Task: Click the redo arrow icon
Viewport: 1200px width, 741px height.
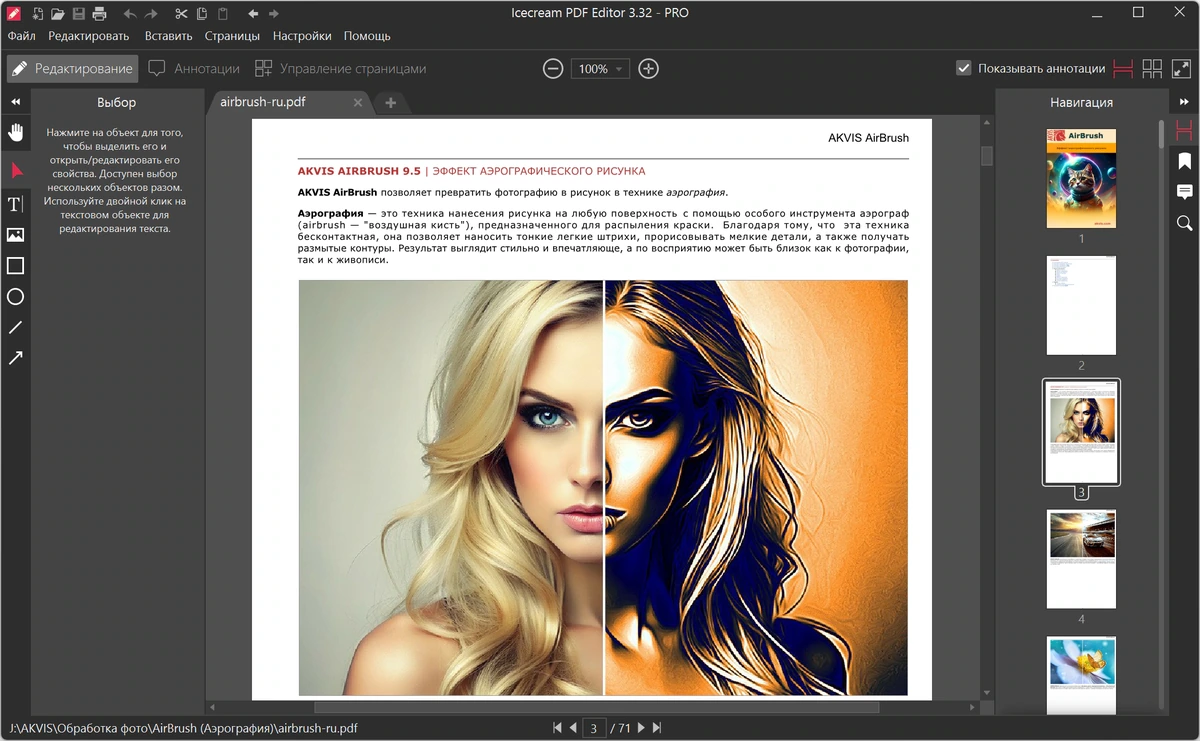Action: pyautogui.click(x=151, y=14)
